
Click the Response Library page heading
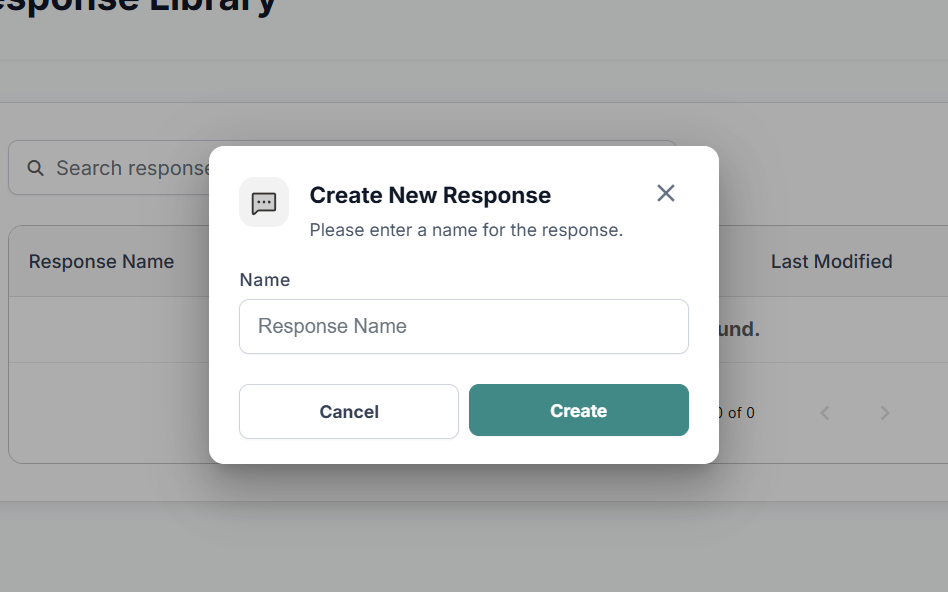140,6
